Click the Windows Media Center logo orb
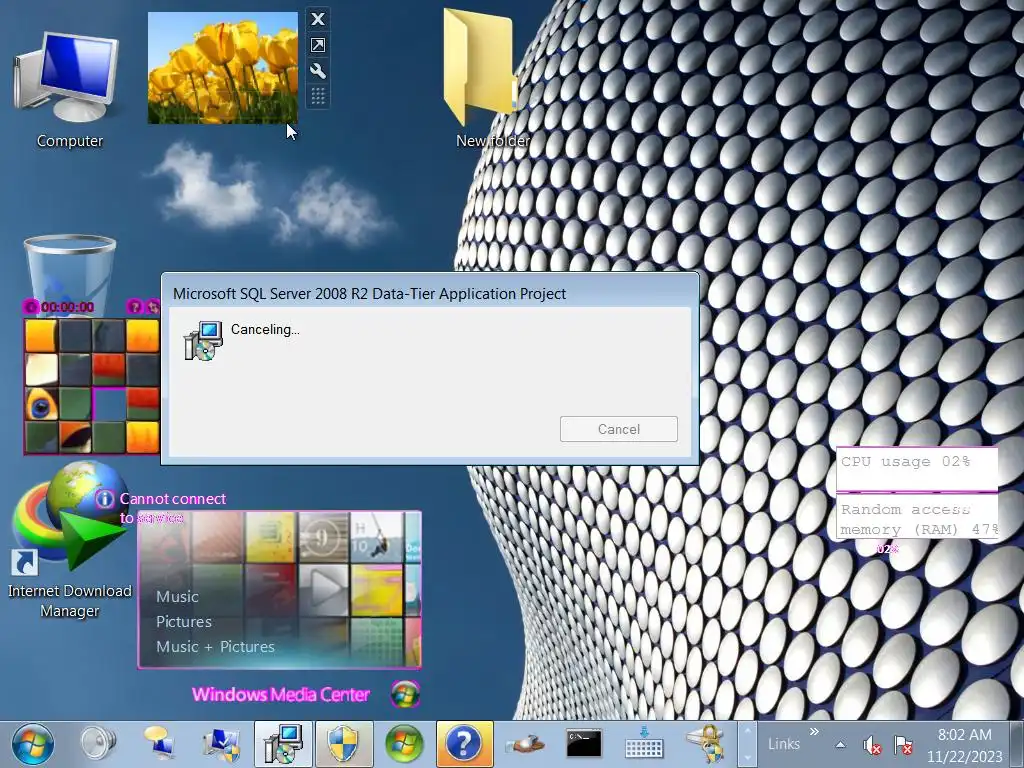1024x768 pixels. [405, 694]
